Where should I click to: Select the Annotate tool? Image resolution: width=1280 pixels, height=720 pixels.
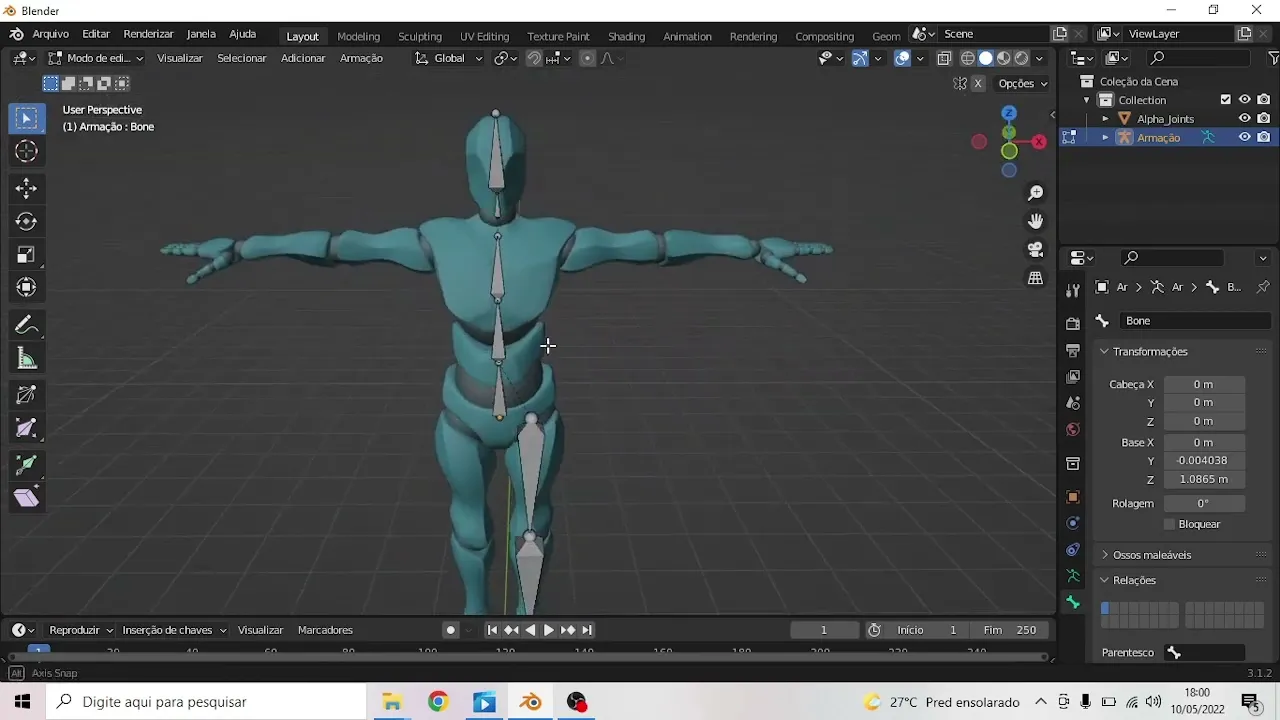26,325
